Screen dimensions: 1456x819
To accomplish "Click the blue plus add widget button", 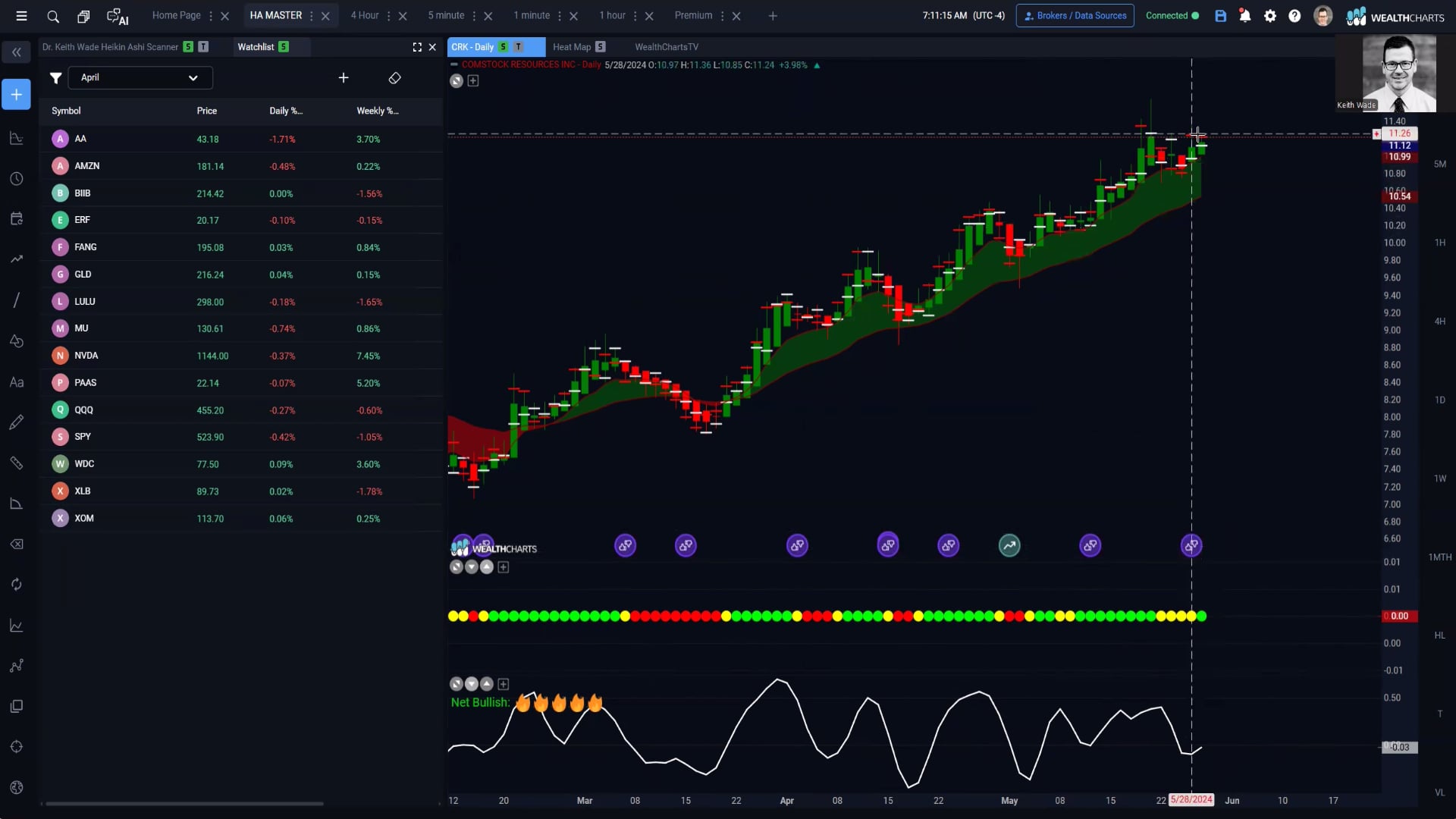I will click(16, 95).
